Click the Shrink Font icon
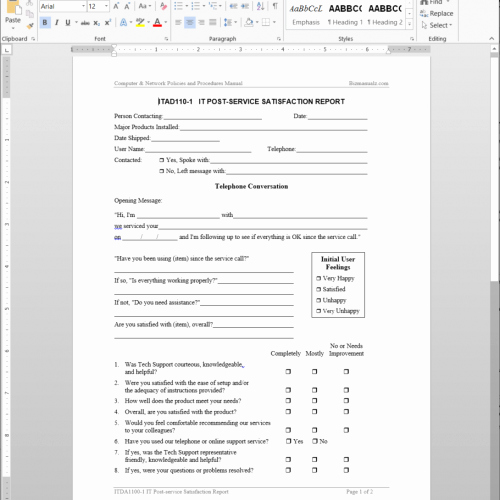This screenshot has width=500, height=500. 127,6
